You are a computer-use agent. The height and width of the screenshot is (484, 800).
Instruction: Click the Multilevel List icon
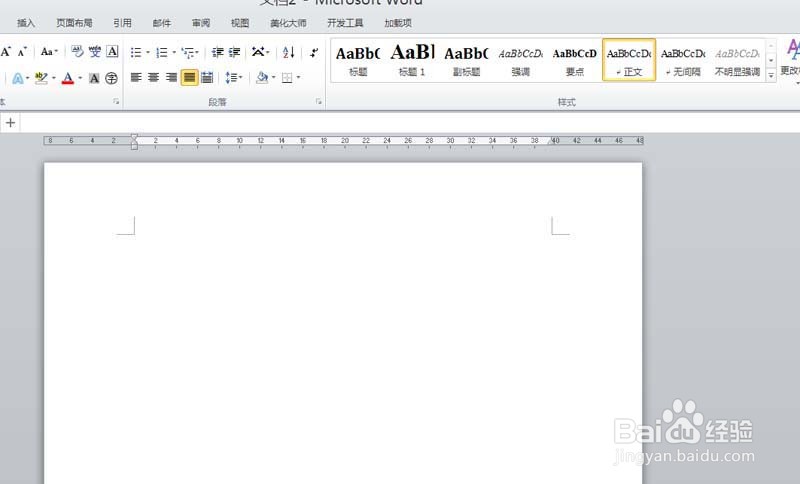[x=189, y=52]
